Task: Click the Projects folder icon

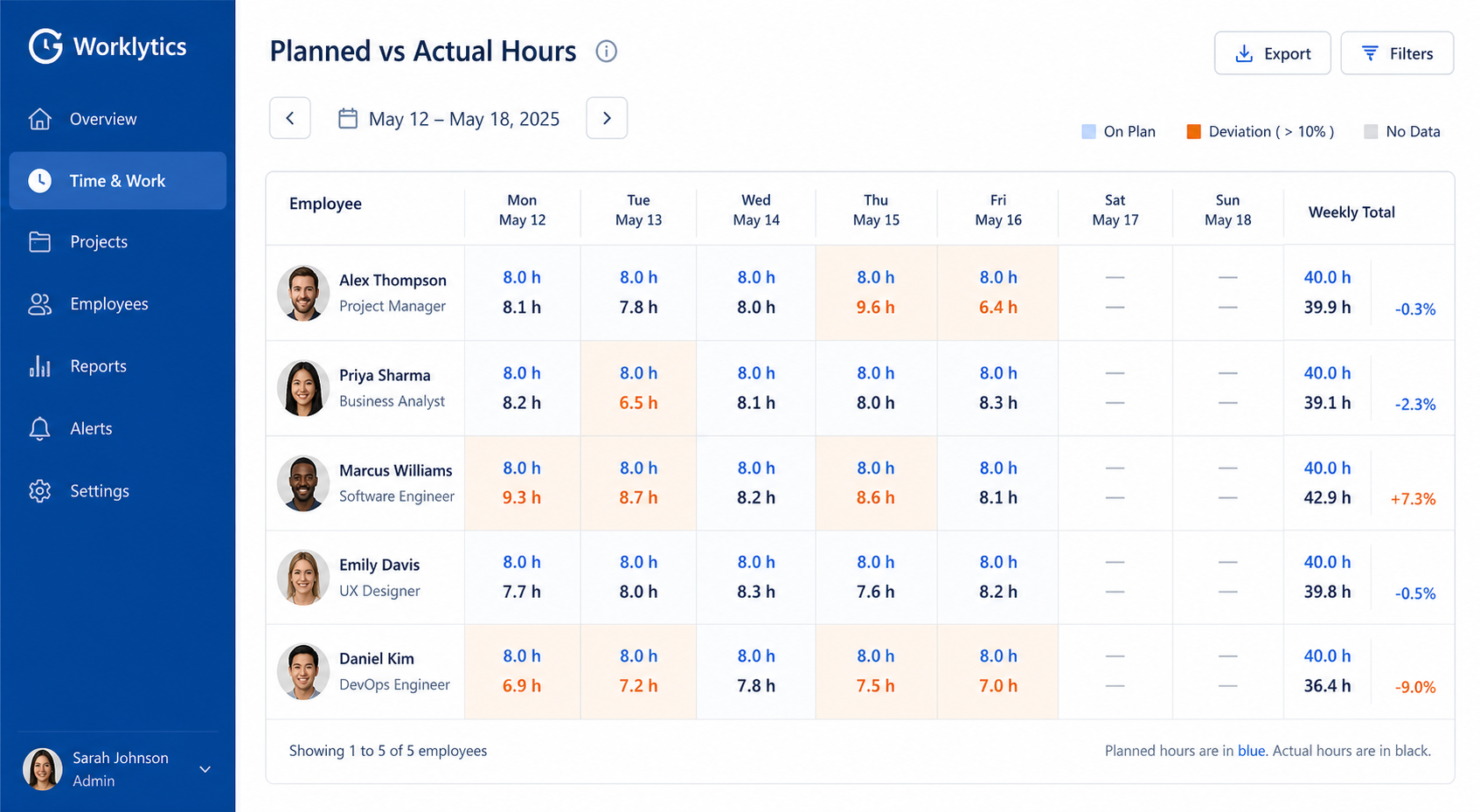Action: click(40, 242)
